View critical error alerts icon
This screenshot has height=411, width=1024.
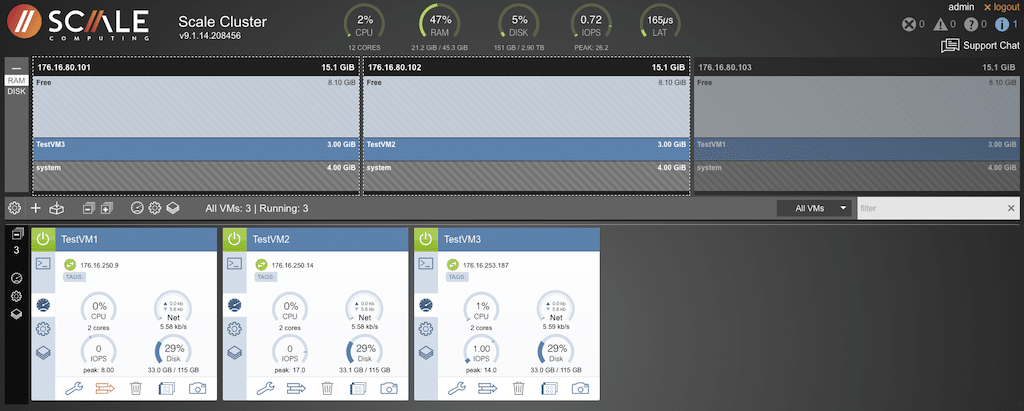pos(909,25)
